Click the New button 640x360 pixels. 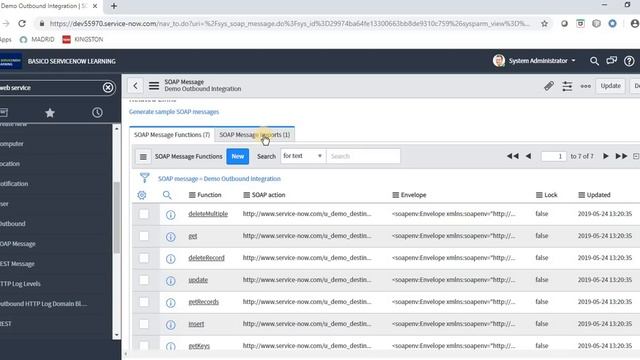pos(238,156)
